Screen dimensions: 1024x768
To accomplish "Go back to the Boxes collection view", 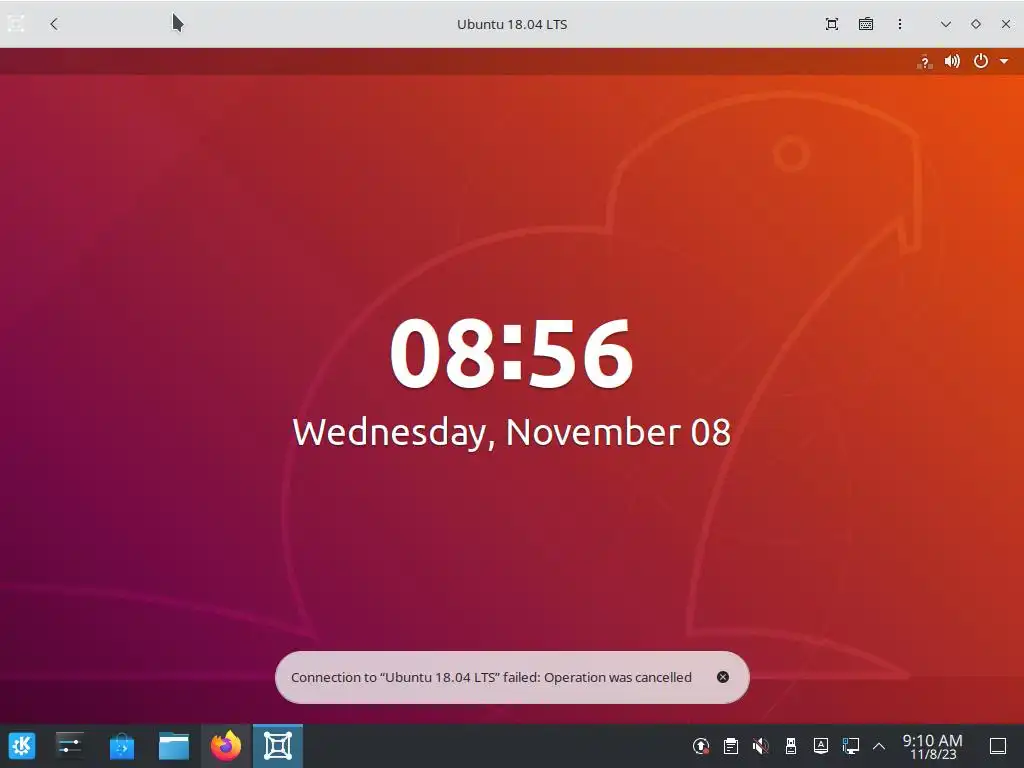I will click(x=54, y=24).
